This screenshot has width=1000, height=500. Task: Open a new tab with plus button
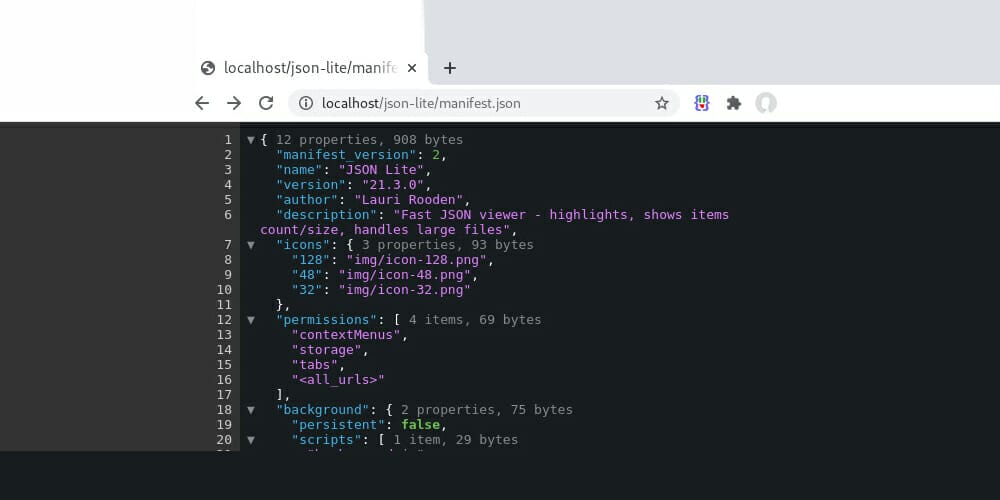point(450,68)
